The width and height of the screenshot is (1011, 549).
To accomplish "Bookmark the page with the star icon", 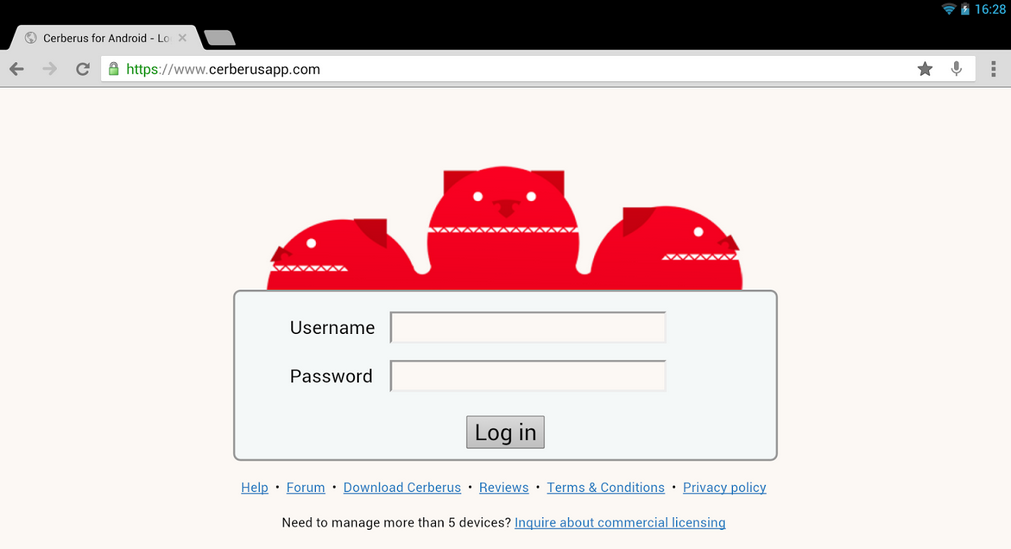I will pyautogui.click(x=925, y=69).
